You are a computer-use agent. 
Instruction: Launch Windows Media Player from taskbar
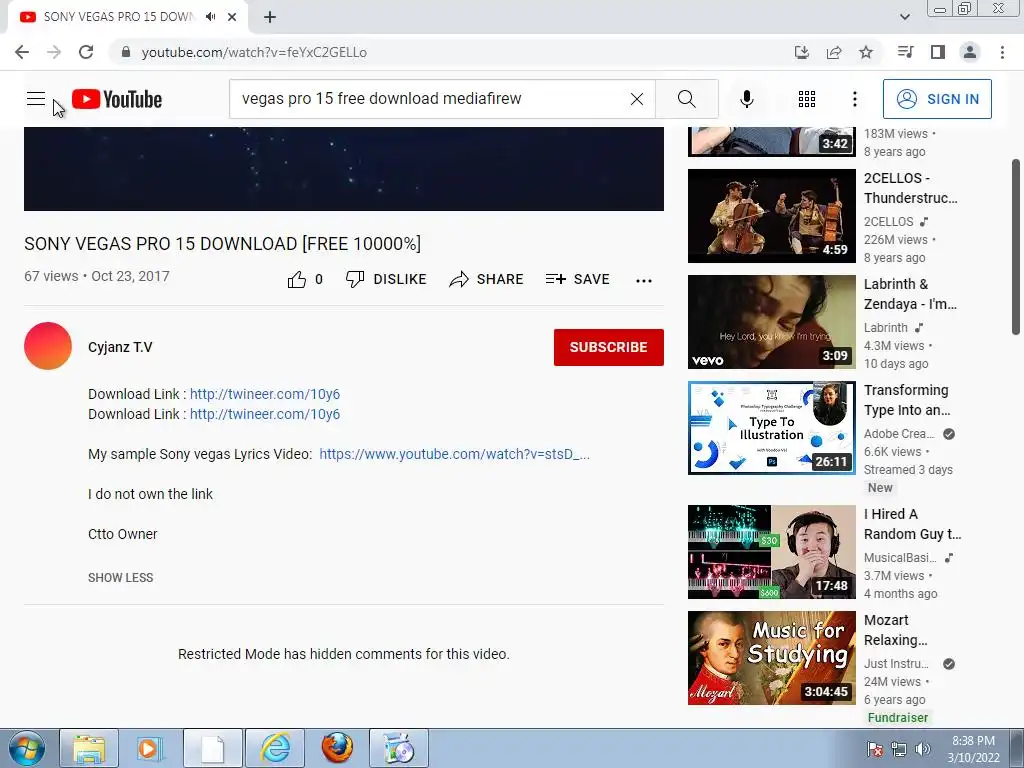point(150,748)
